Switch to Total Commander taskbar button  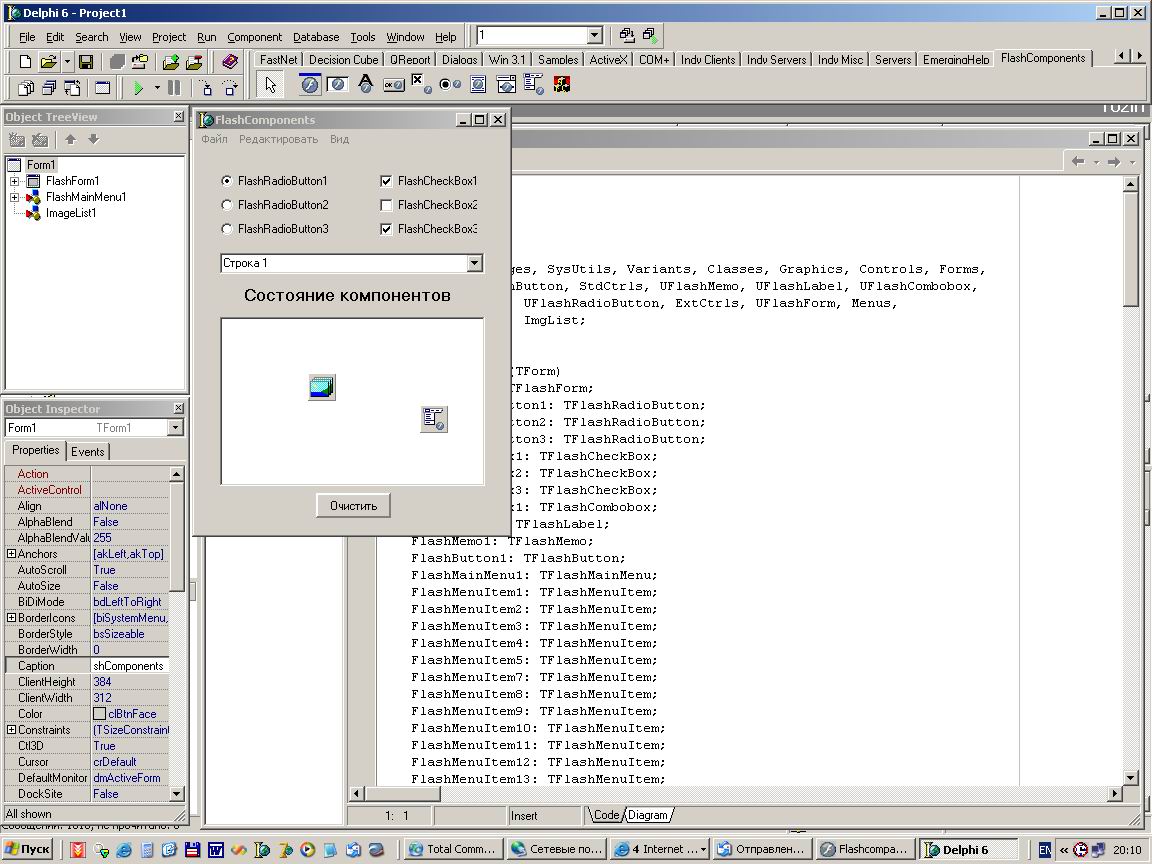[x=454, y=849]
